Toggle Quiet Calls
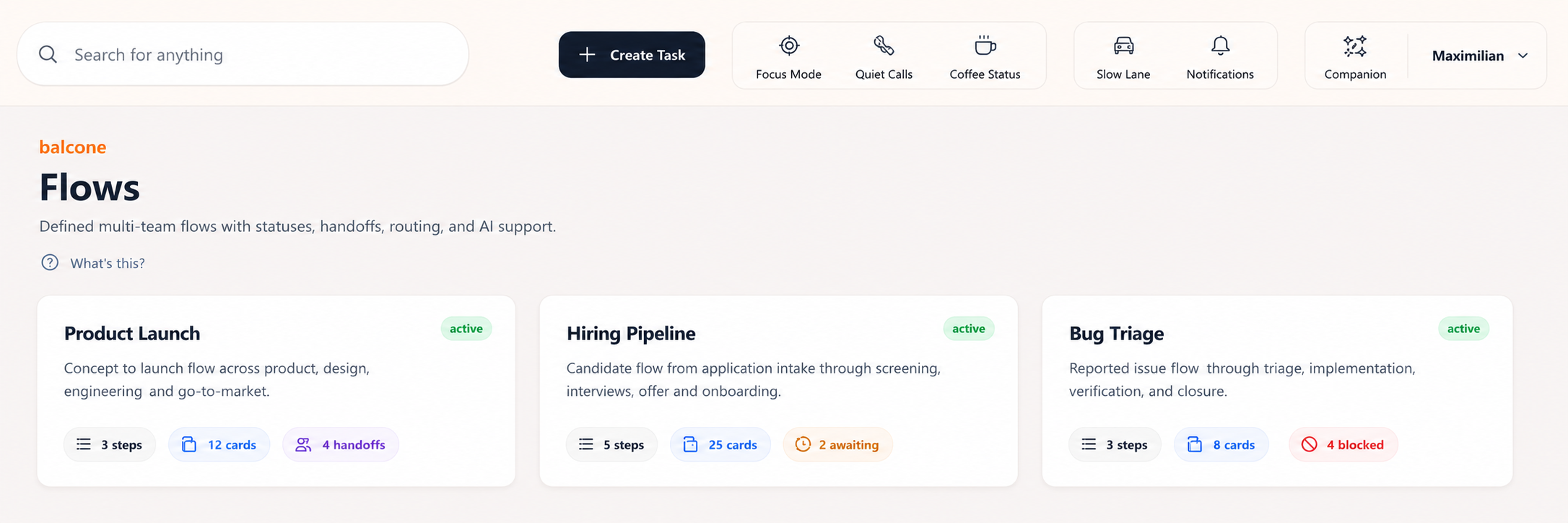Viewport: 1568px width, 523px height. (884, 56)
